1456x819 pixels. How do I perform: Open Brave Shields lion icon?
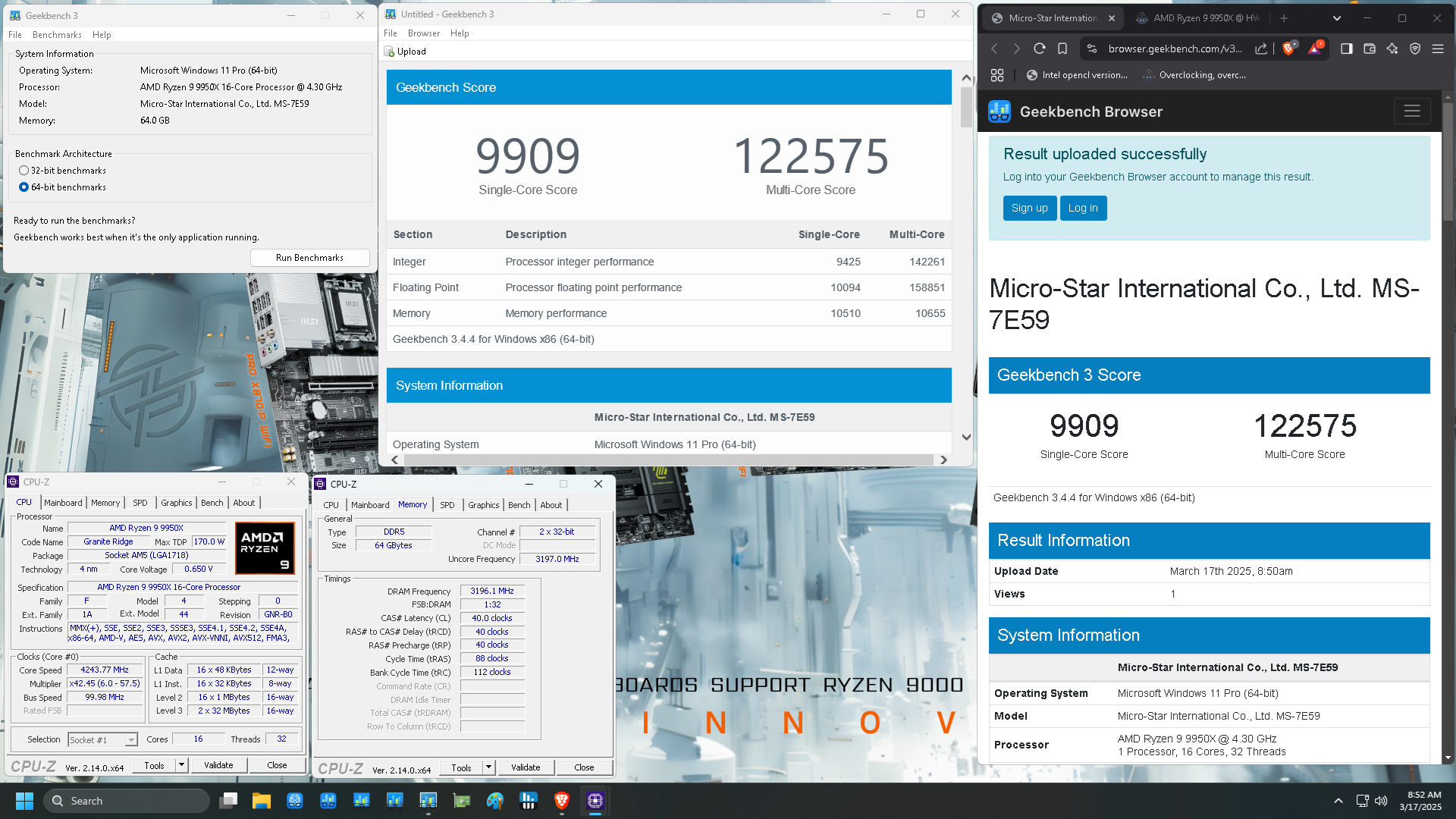click(1288, 49)
